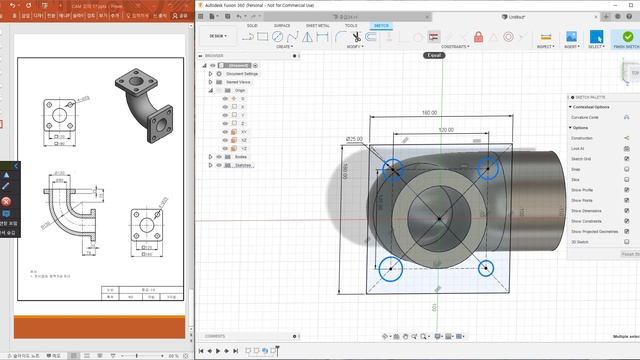Click the Undo arrow in Fusion toolbar
The width and height of the screenshot is (640, 360).
coord(239,17)
